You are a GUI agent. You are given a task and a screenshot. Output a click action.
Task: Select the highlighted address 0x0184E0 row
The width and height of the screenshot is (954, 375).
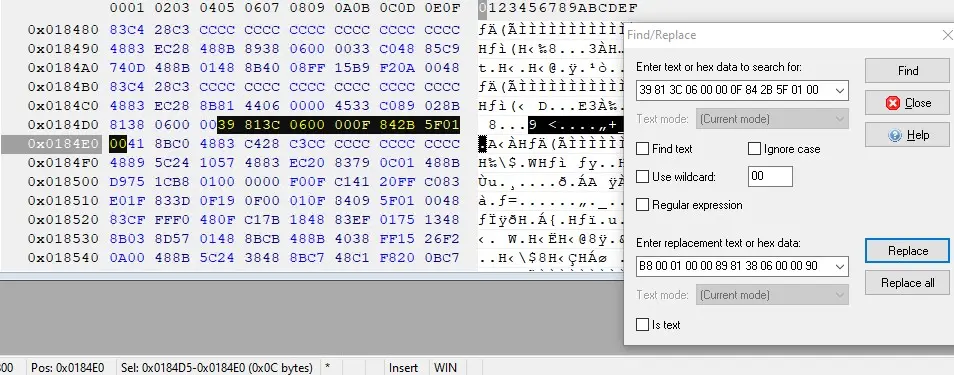pyautogui.click(x=63, y=144)
